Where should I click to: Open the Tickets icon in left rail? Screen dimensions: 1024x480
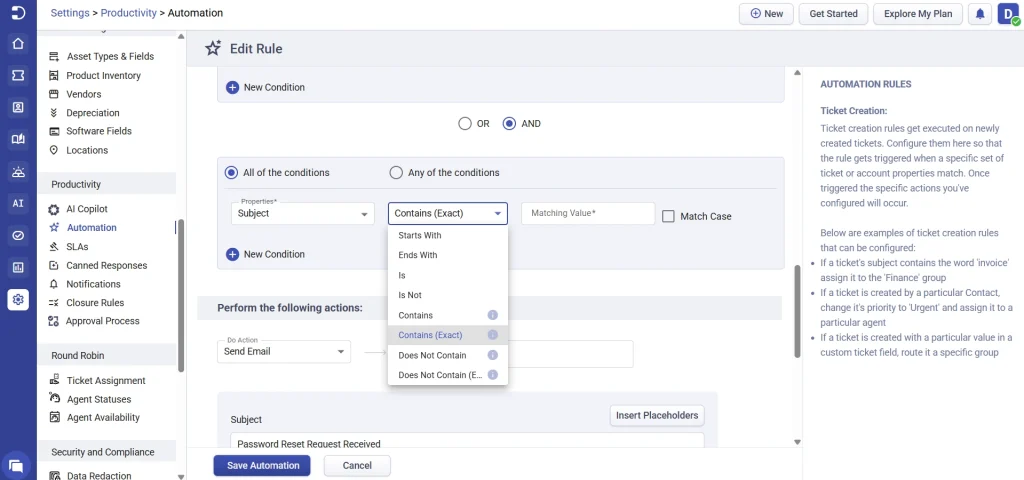18,76
